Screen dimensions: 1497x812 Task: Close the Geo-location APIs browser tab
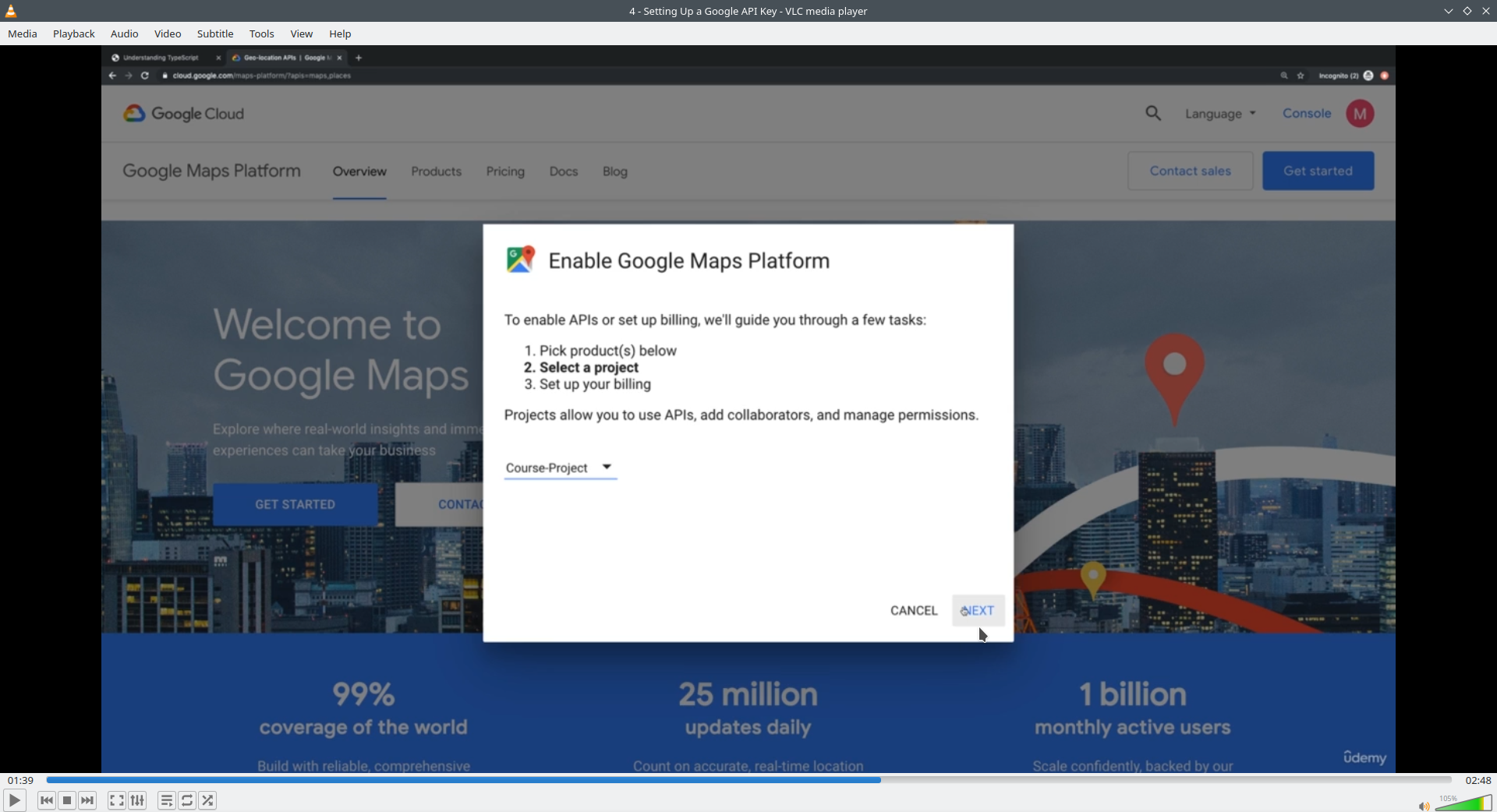339,58
